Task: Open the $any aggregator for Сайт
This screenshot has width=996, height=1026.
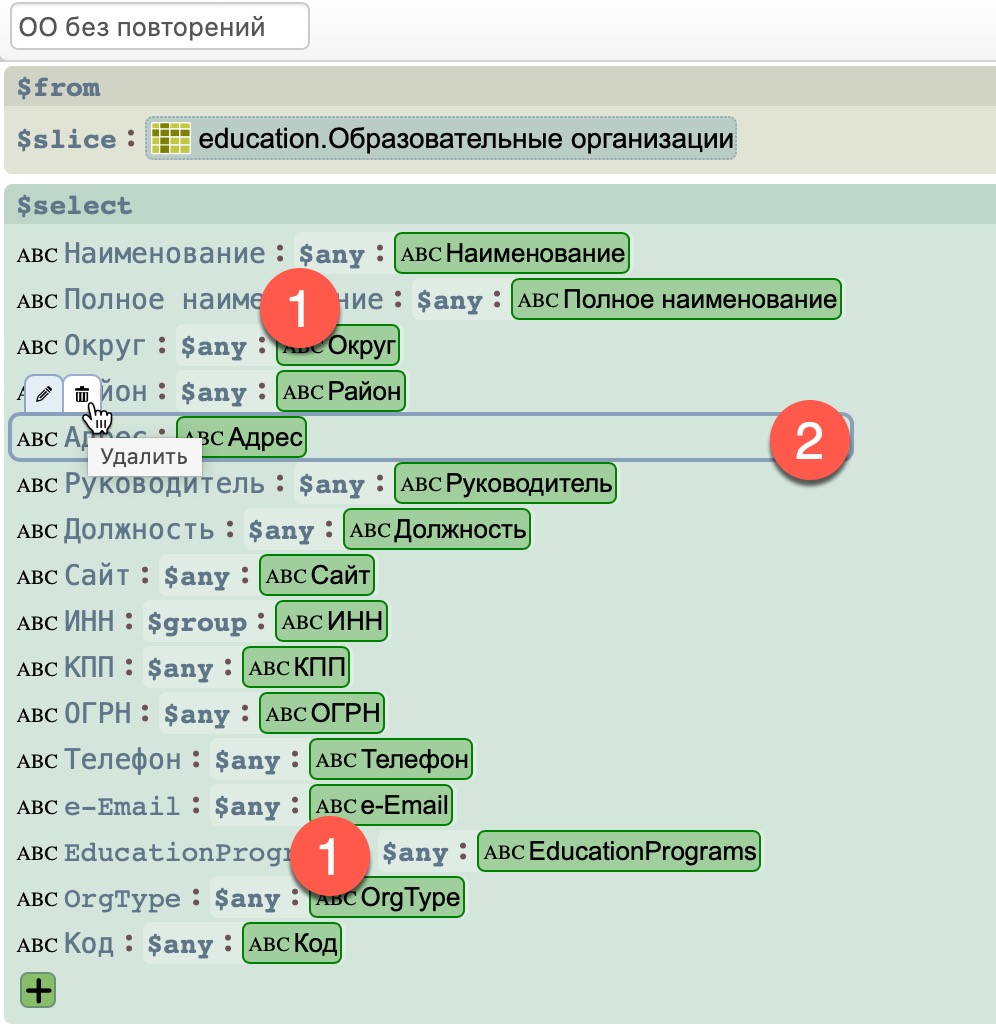Action: coord(197,577)
